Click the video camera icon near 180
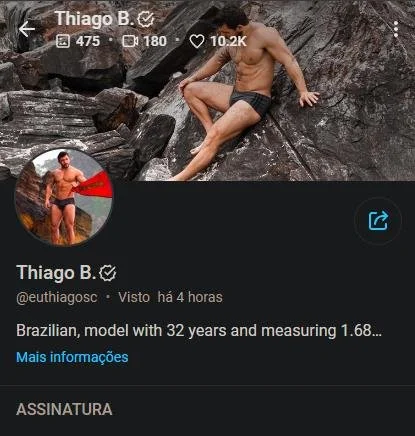The width and height of the screenshot is (415, 436). 130,41
